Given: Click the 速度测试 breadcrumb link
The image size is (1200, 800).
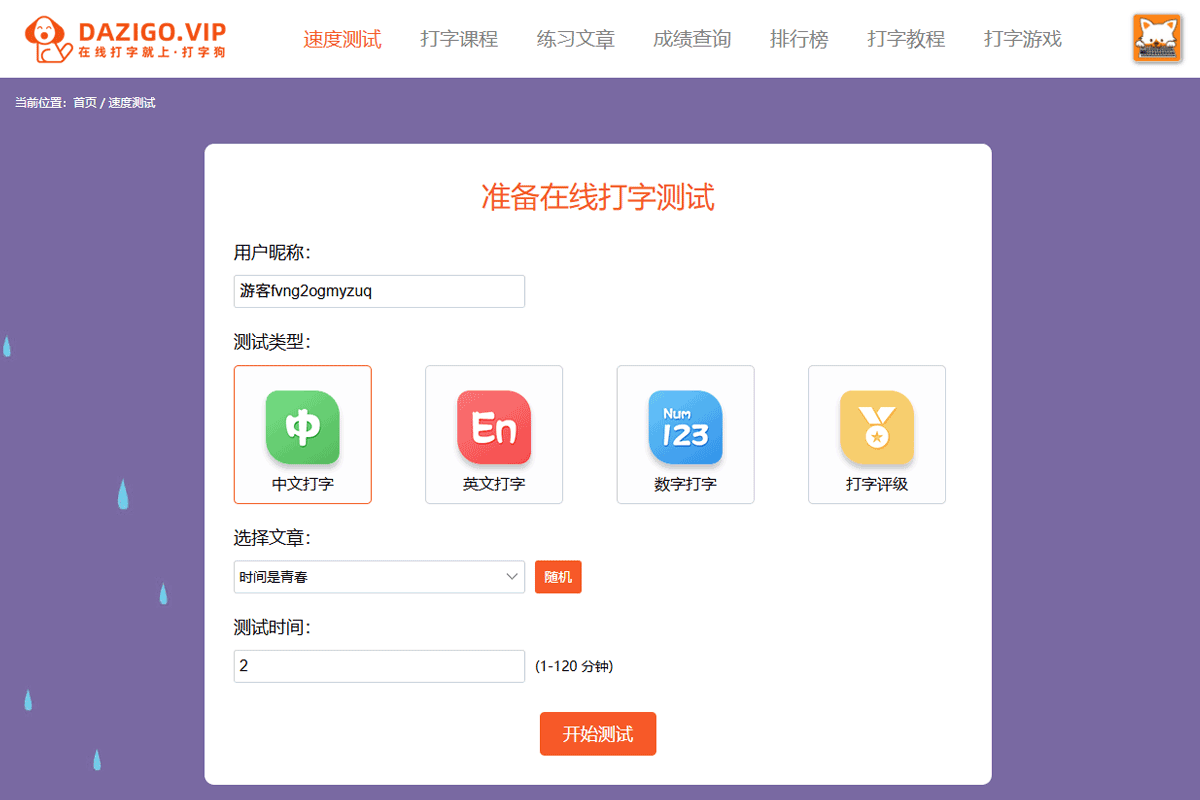Looking at the screenshot, I should (x=132, y=102).
